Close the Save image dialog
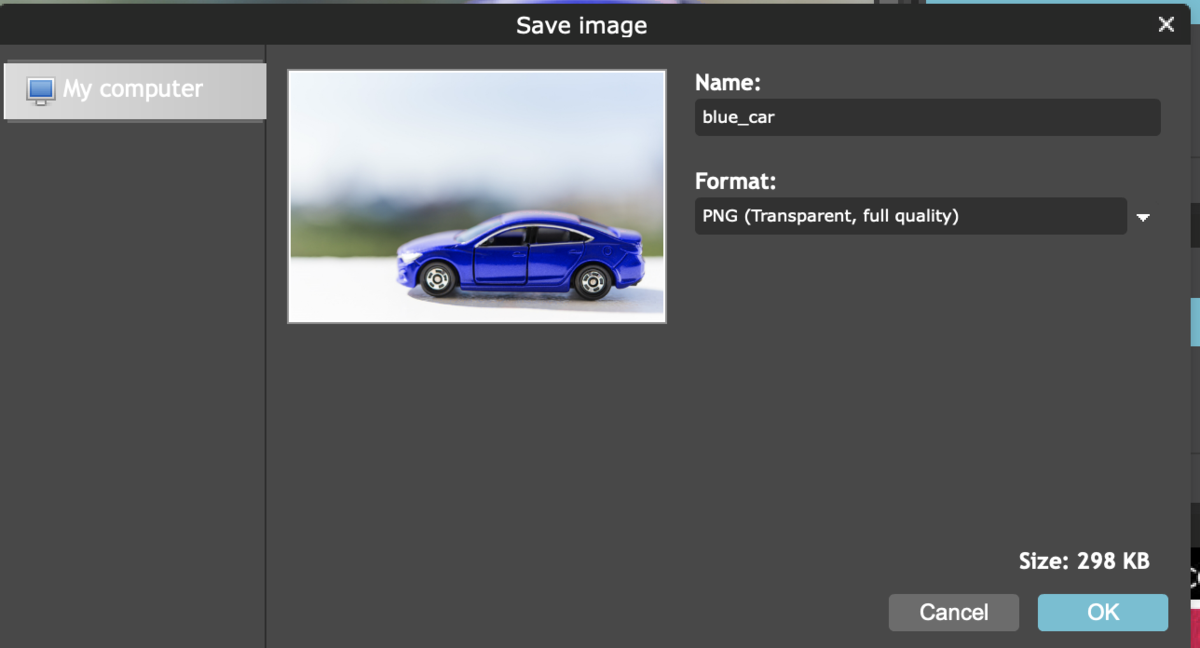Viewport: 1200px width, 648px height. tap(1166, 25)
